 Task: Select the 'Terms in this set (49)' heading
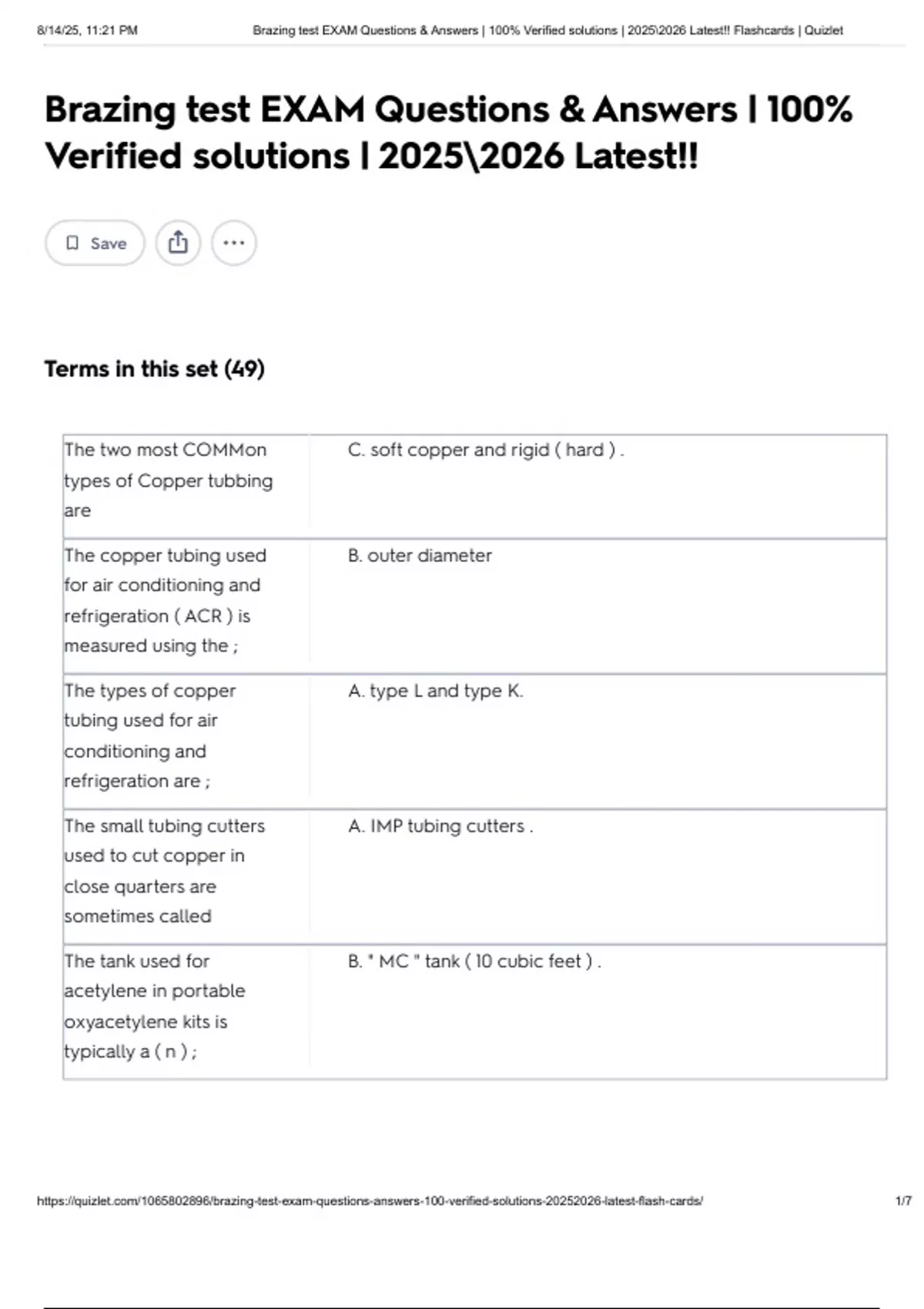point(154,369)
